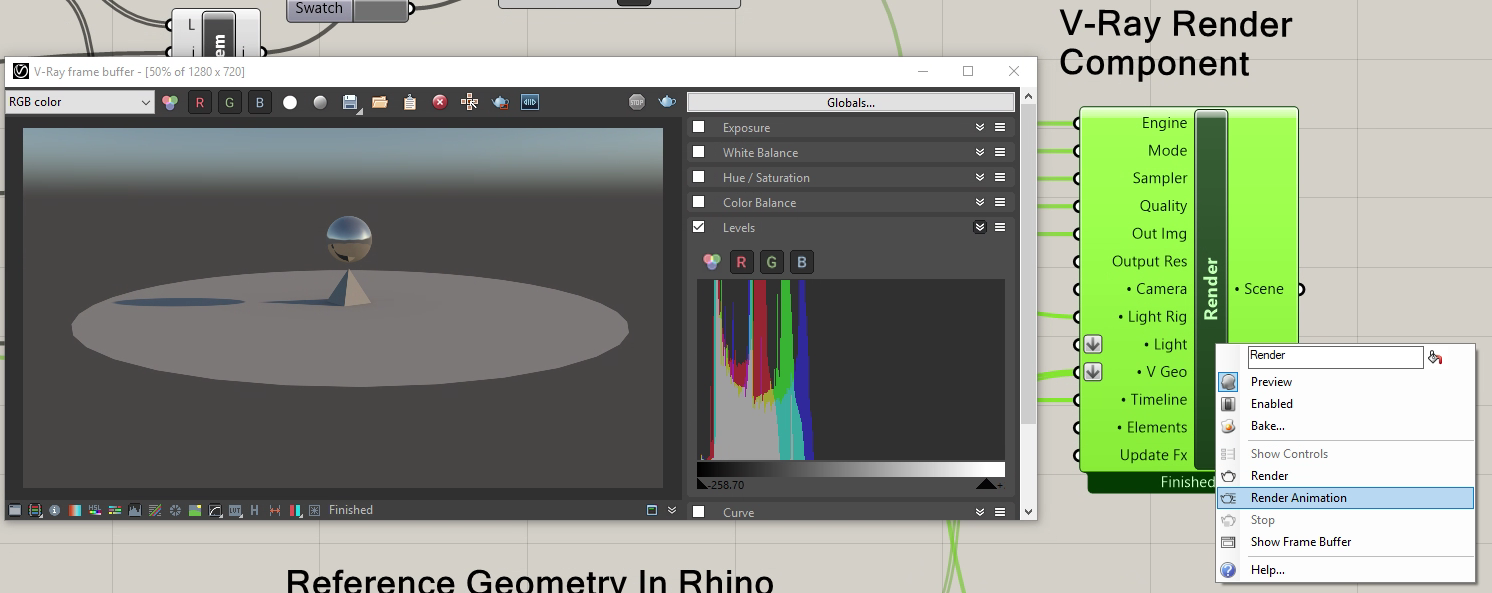Save the rendered image with floppy icon

(x=350, y=102)
